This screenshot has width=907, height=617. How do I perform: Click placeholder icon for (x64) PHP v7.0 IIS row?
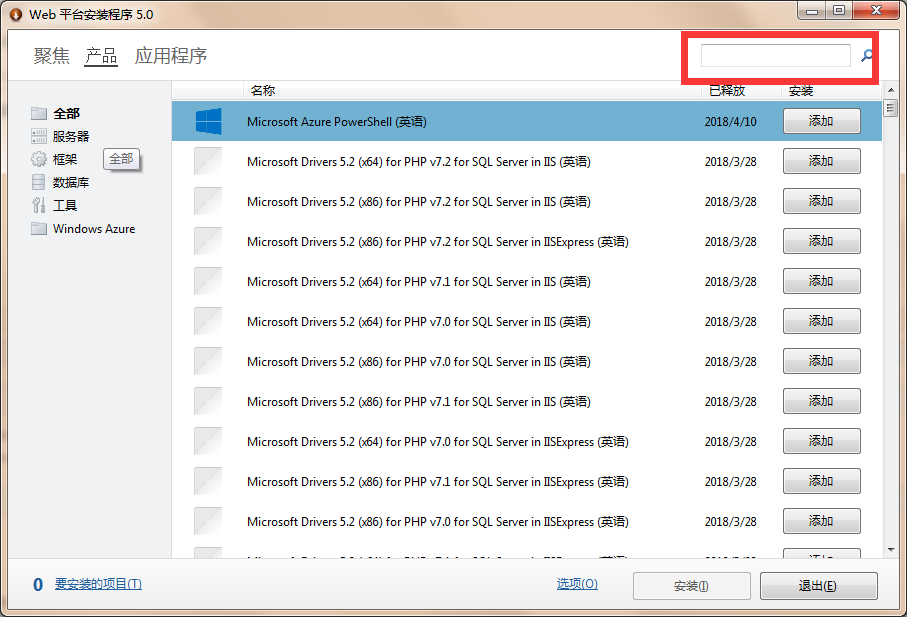pos(208,321)
